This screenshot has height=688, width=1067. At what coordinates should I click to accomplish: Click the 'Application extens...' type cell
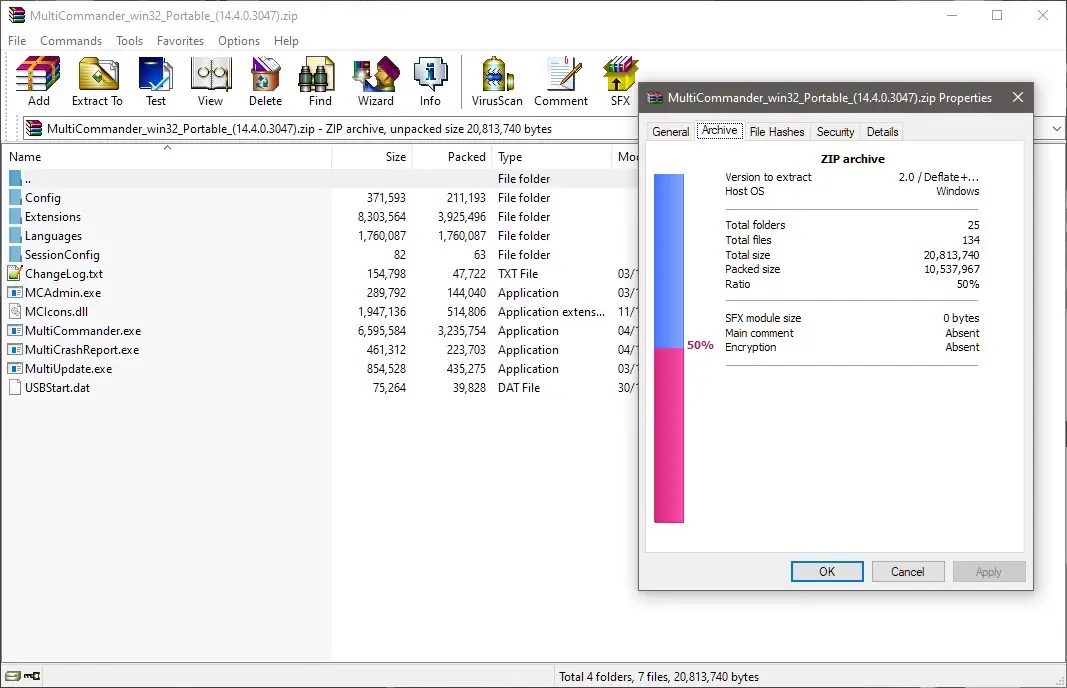(x=551, y=312)
